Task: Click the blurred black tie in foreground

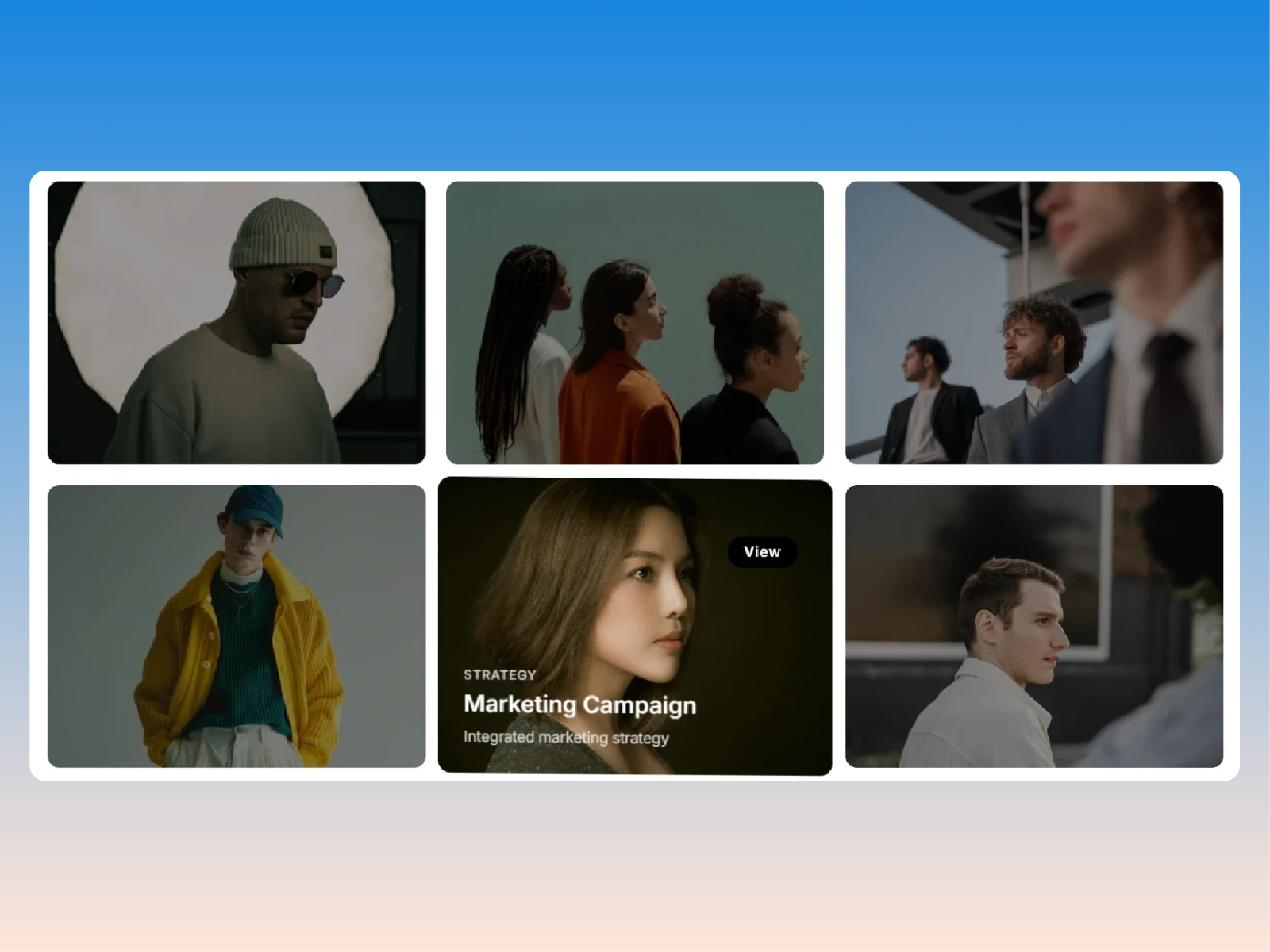Action: (1171, 397)
